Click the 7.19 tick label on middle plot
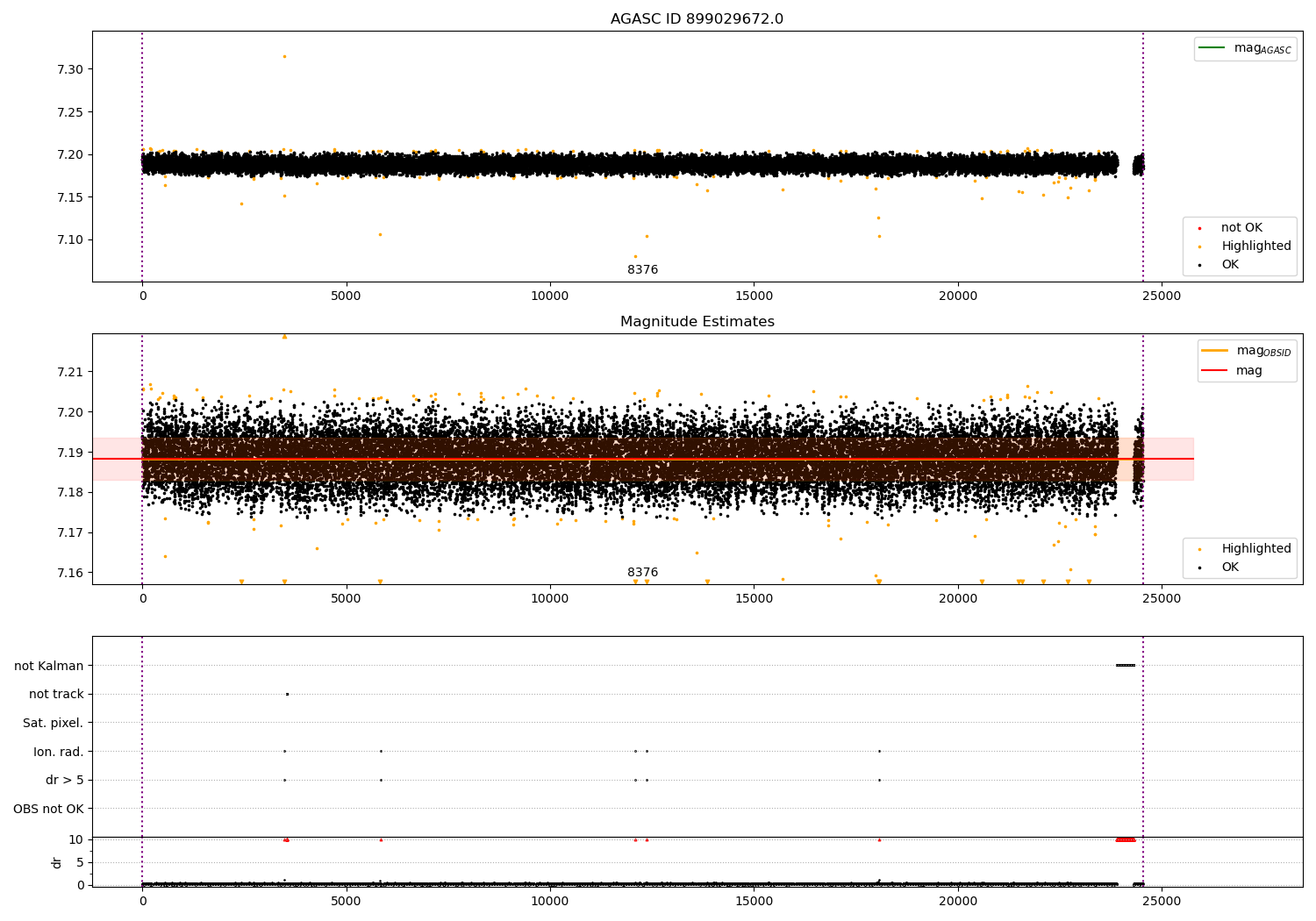This screenshot has height=921, width=1316. (69, 453)
